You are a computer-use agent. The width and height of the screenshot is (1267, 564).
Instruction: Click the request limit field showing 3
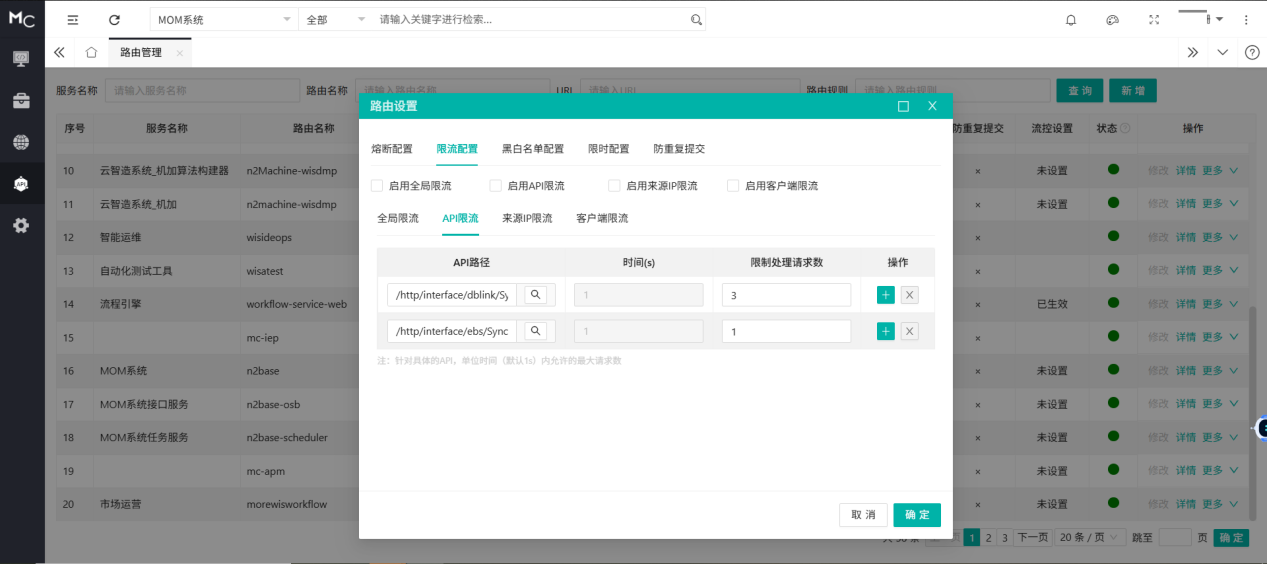pos(786,295)
